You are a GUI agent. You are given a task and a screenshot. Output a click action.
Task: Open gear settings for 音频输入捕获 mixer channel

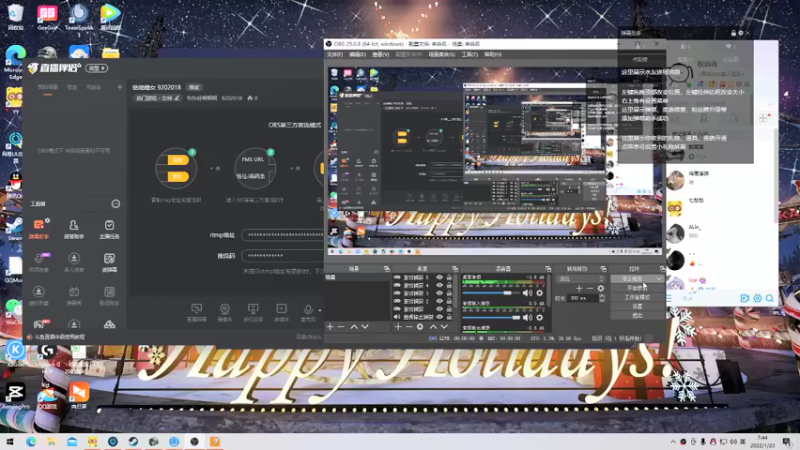point(539,318)
